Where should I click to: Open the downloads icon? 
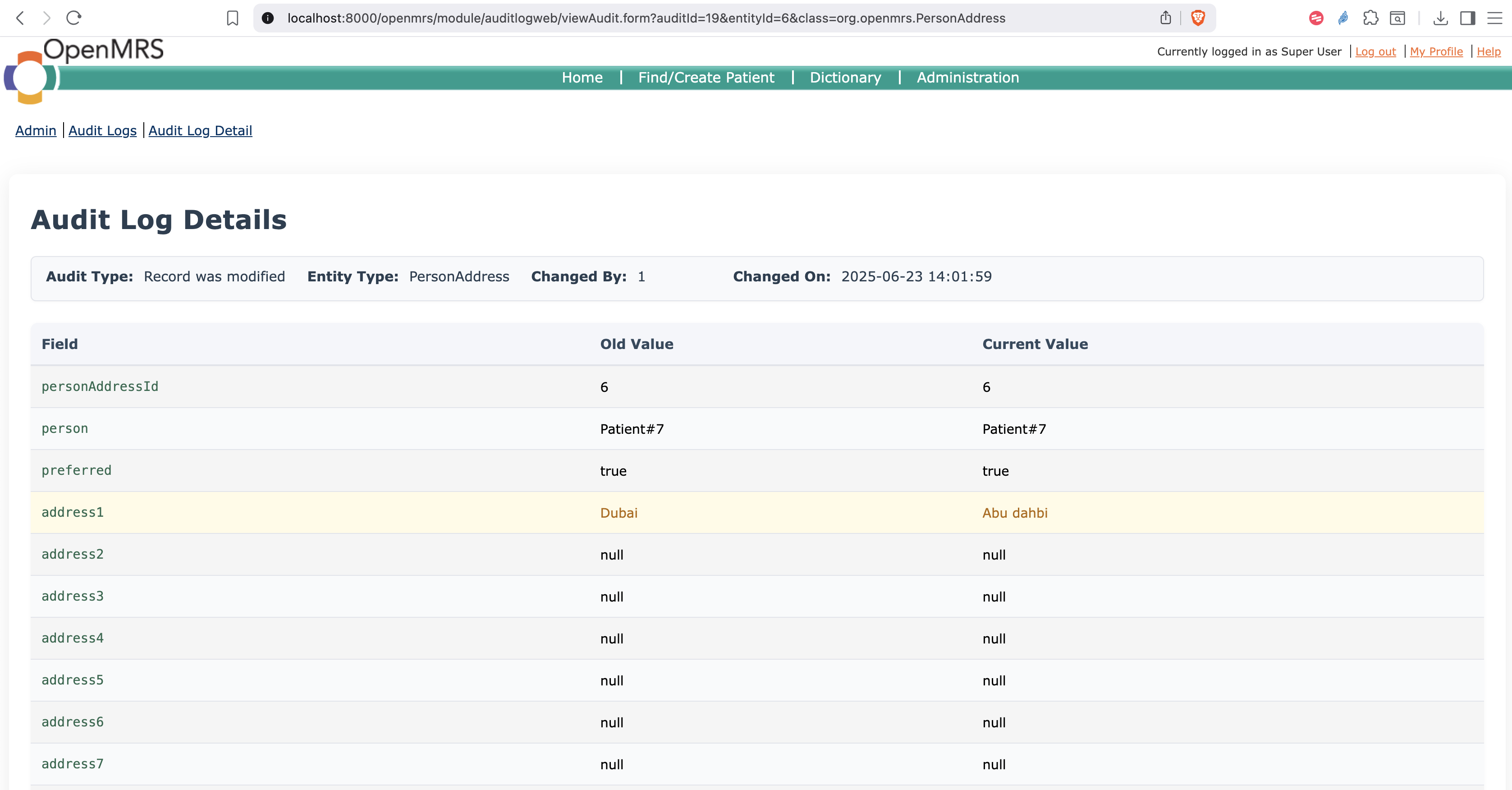(1440, 18)
